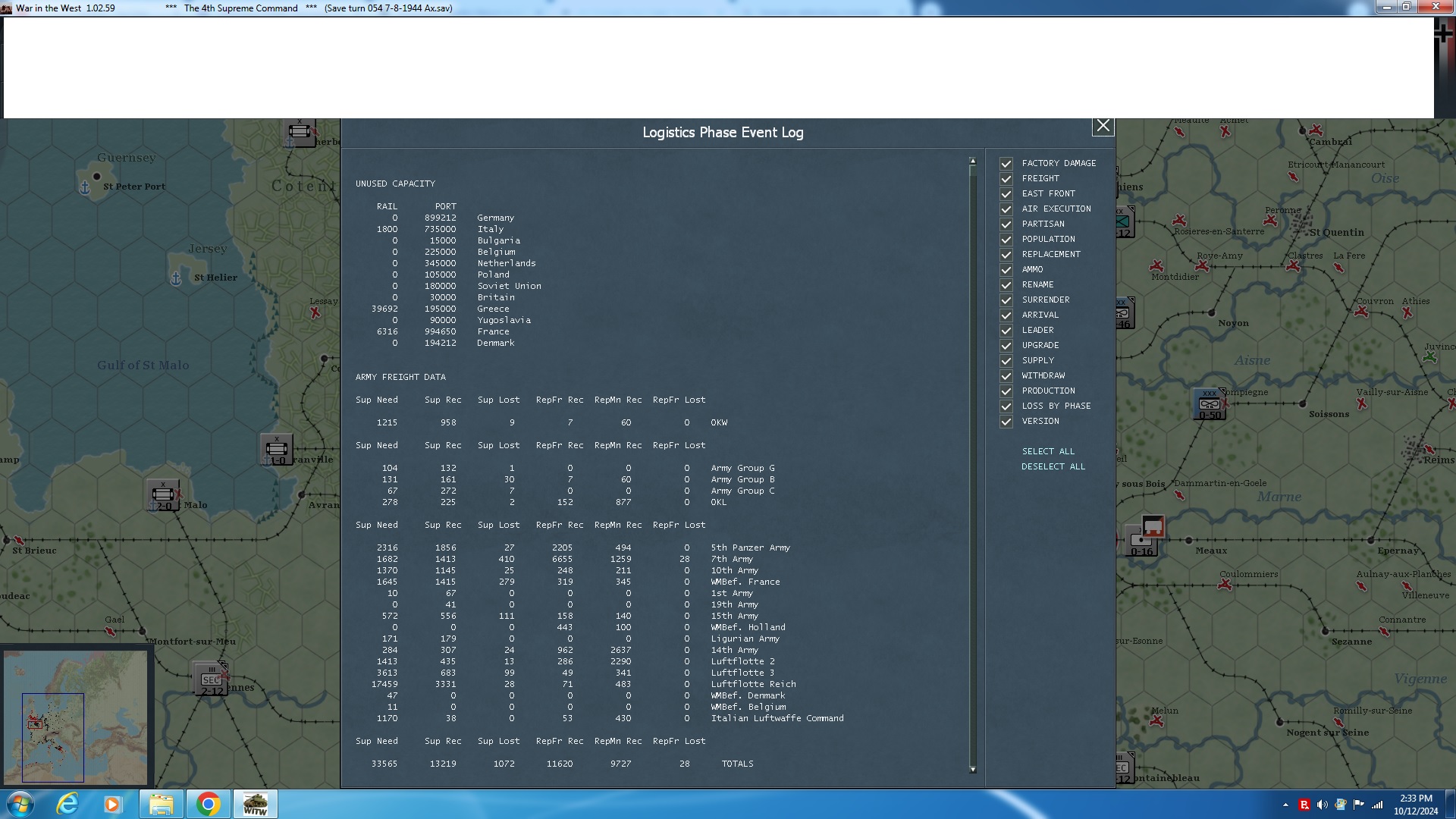Viewport: 1456px width, 819px height.
Task: Click the Europe minimap thumbnail
Action: (x=75, y=717)
